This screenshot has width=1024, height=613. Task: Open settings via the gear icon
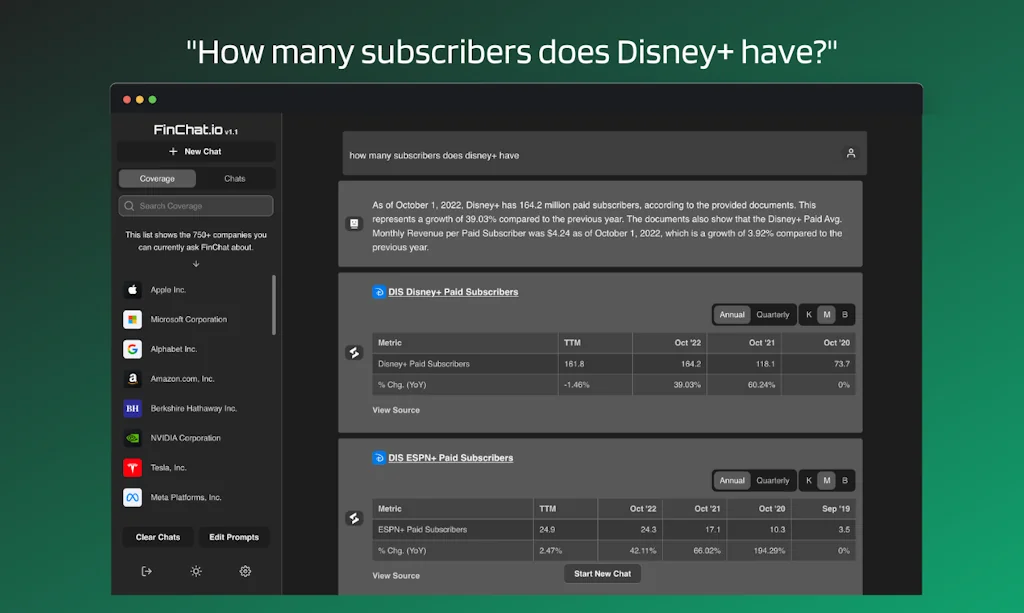pos(245,571)
